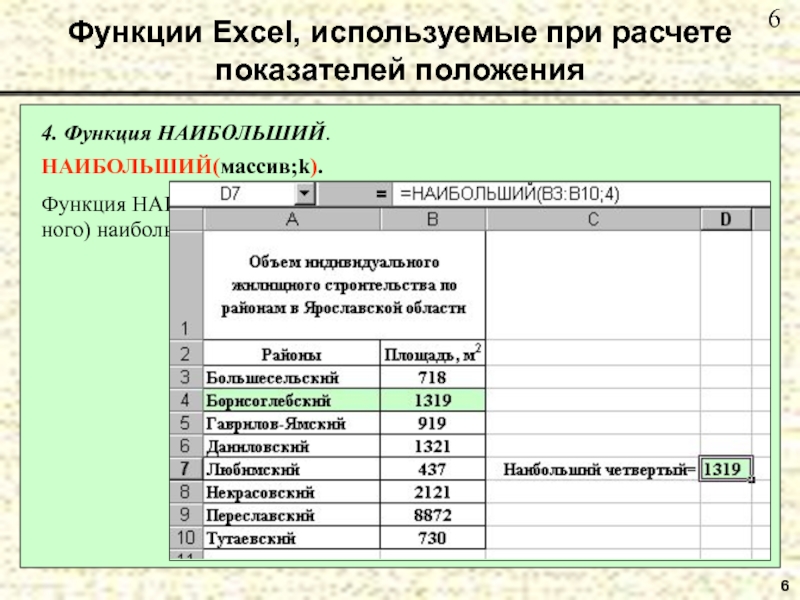Click the fill handle of cell D7
The width and height of the screenshot is (800, 600).
coord(752,479)
